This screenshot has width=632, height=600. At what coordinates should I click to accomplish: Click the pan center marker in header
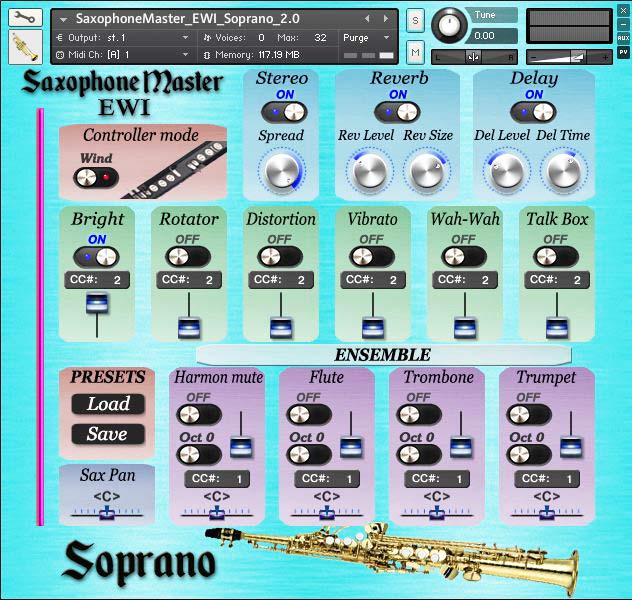point(474,57)
